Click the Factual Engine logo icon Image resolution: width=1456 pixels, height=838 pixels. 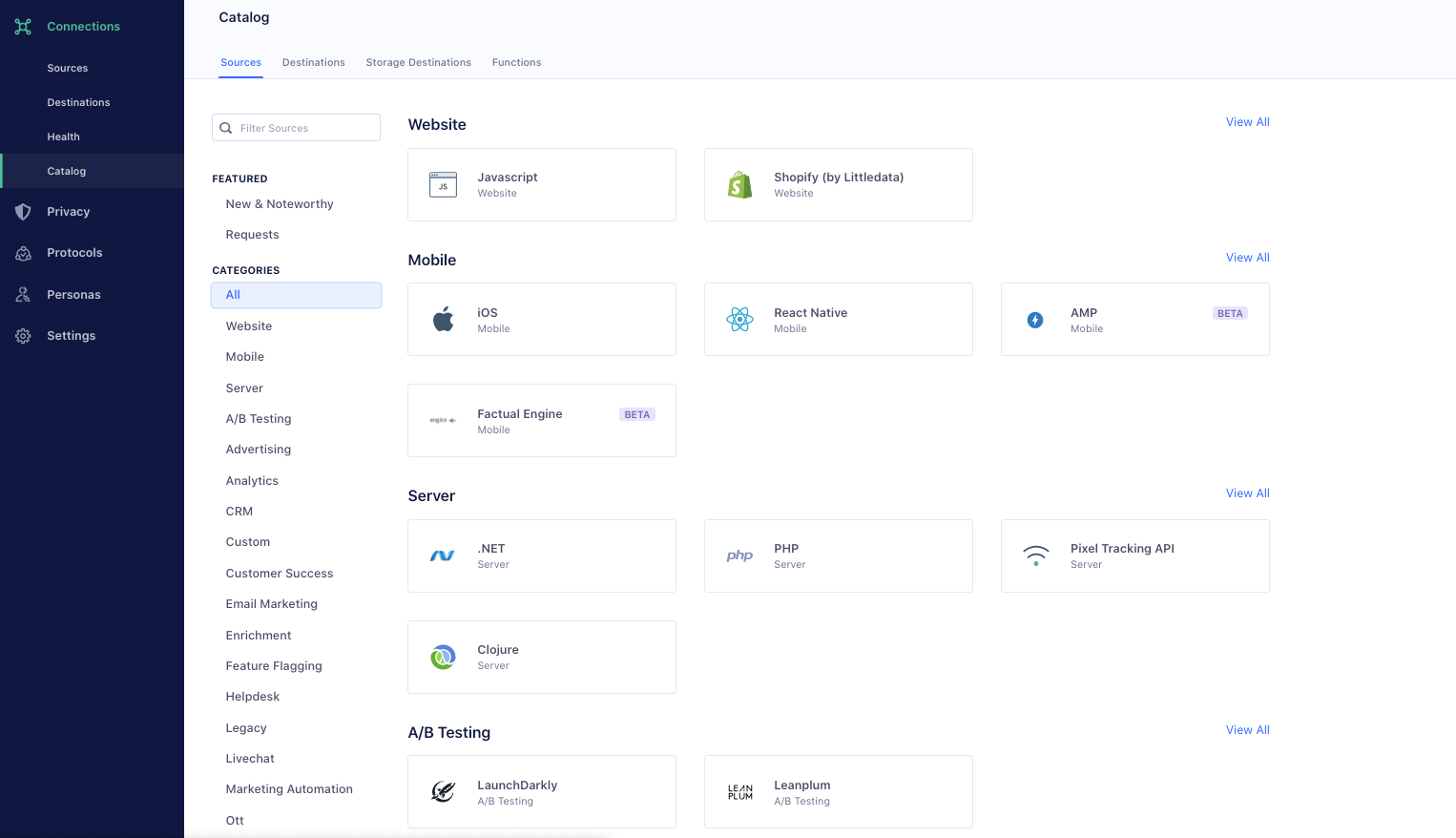[443, 420]
